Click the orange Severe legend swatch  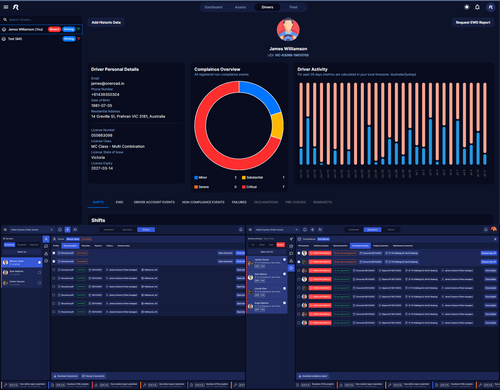196,187
